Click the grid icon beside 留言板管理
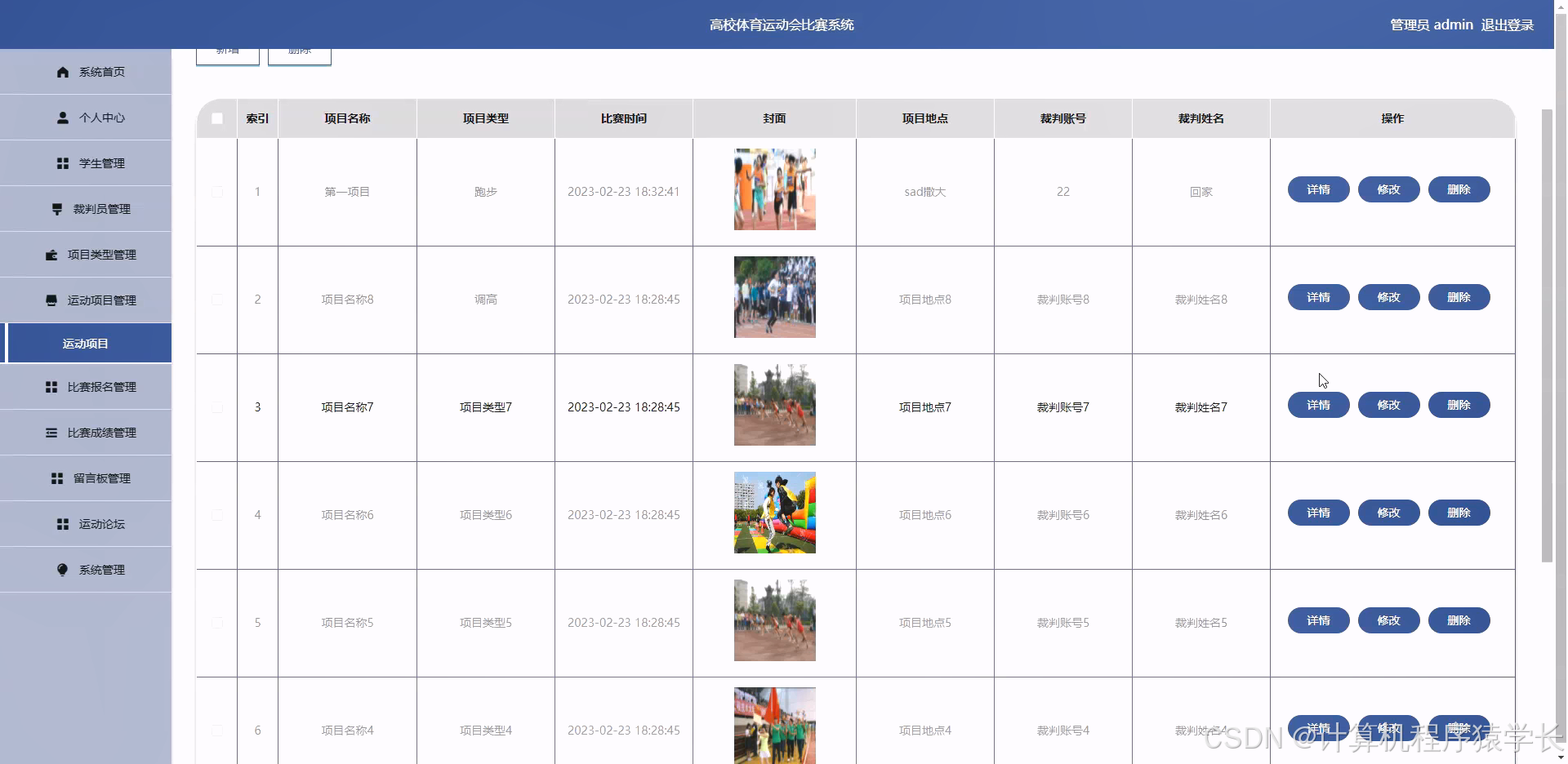 tap(57, 478)
